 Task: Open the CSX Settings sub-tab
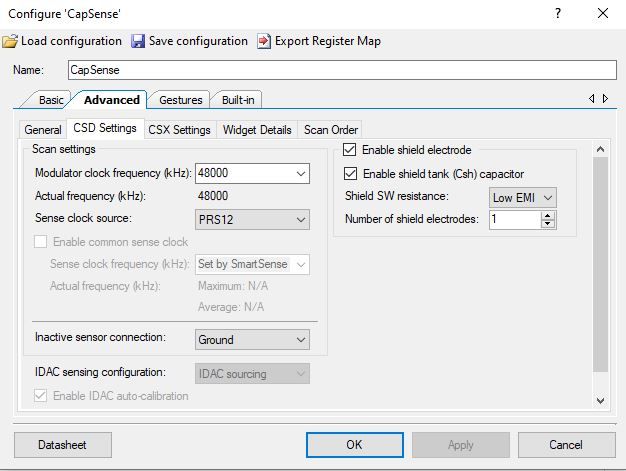(179, 130)
